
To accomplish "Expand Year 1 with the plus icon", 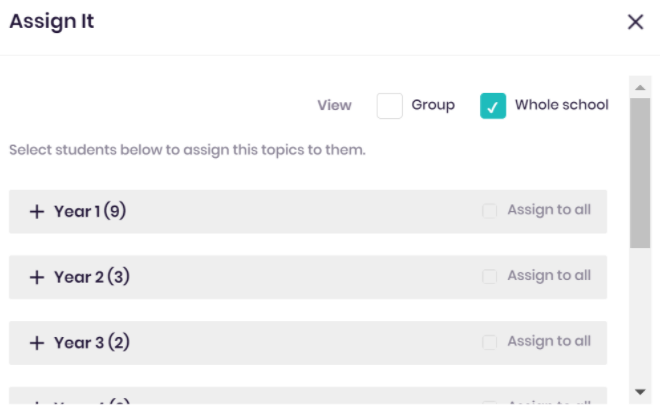I will (37, 212).
